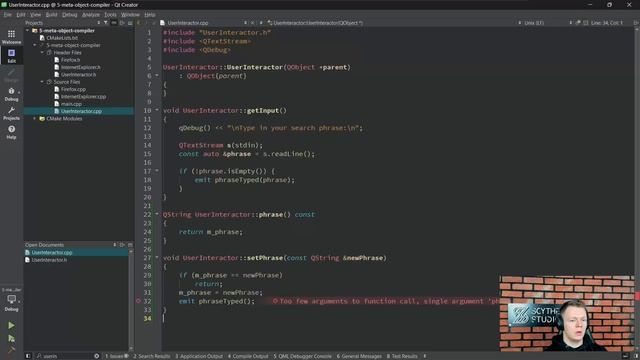Open the Compile Output pane

(248, 356)
